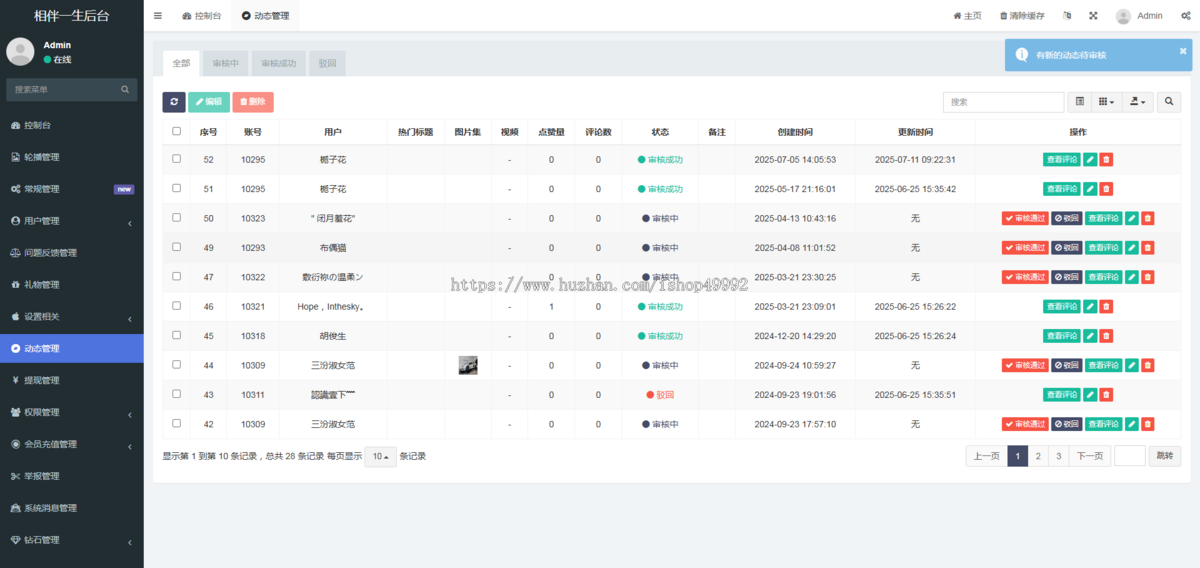The width and height of the screenshot is (1200, 568).
Task: Go to page 2 in pagination
Action: click(x=1038, y=456)
